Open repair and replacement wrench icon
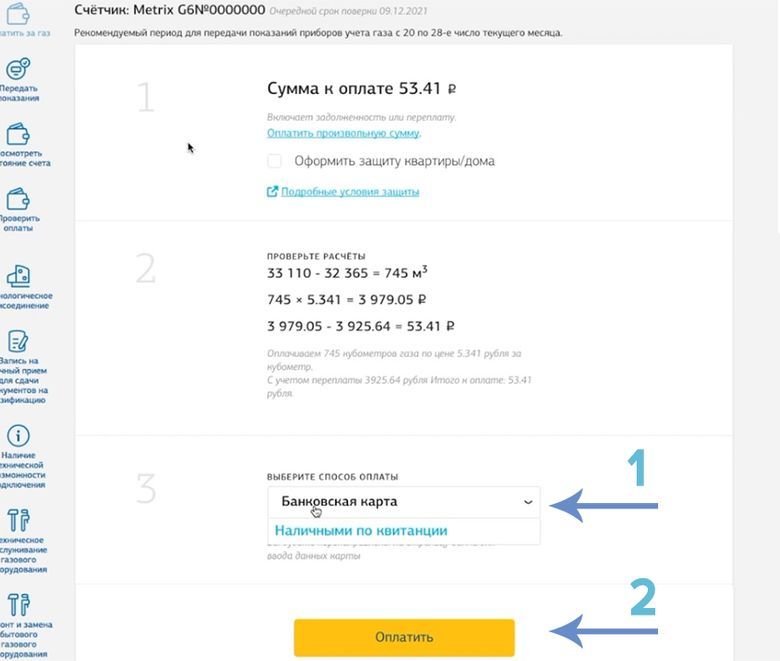 point(18,605)
